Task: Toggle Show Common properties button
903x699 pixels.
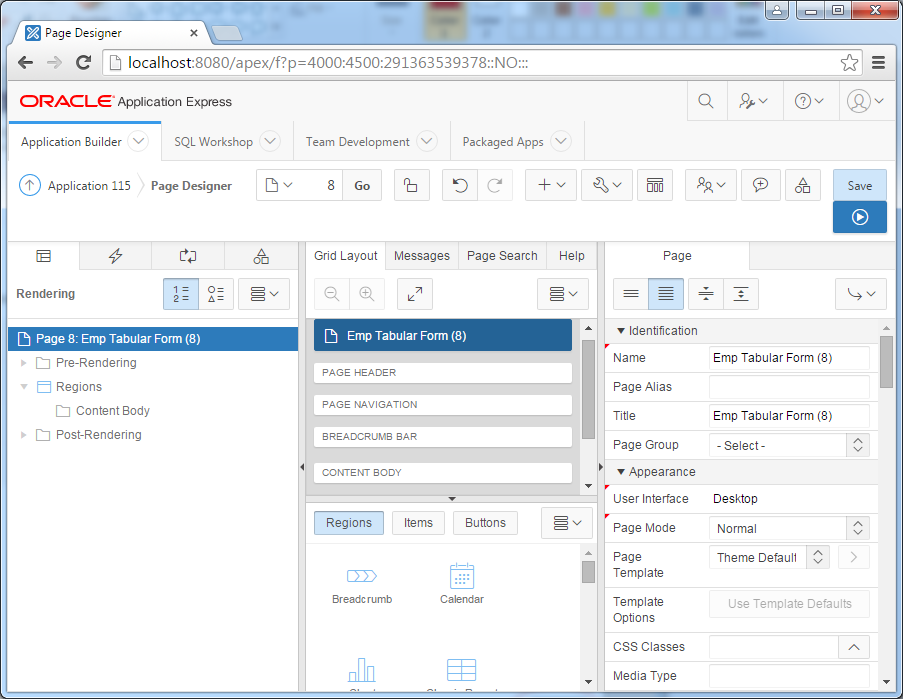Action: pyautogui.click(x=631, y=294)
